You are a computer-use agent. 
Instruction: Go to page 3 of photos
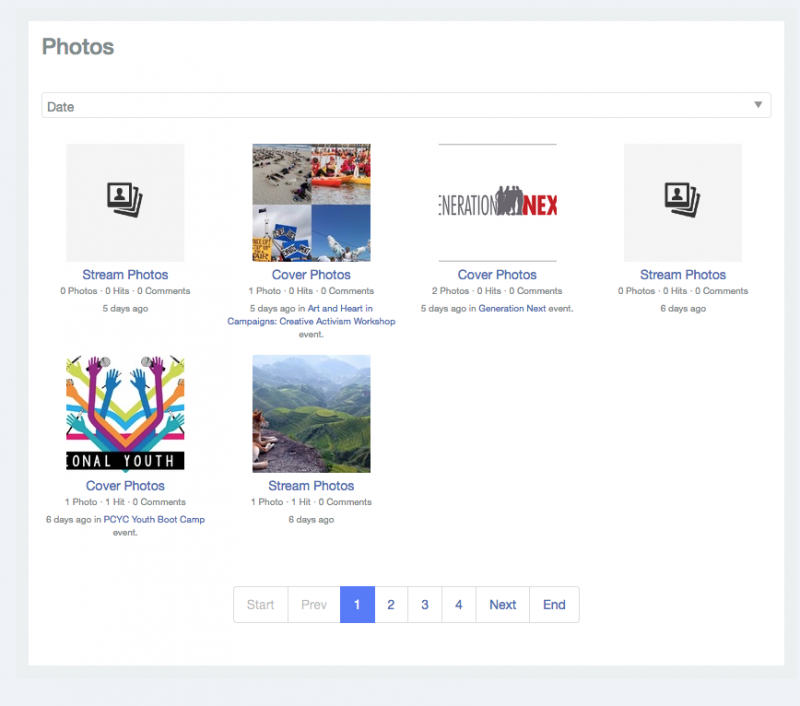(424, 604)
